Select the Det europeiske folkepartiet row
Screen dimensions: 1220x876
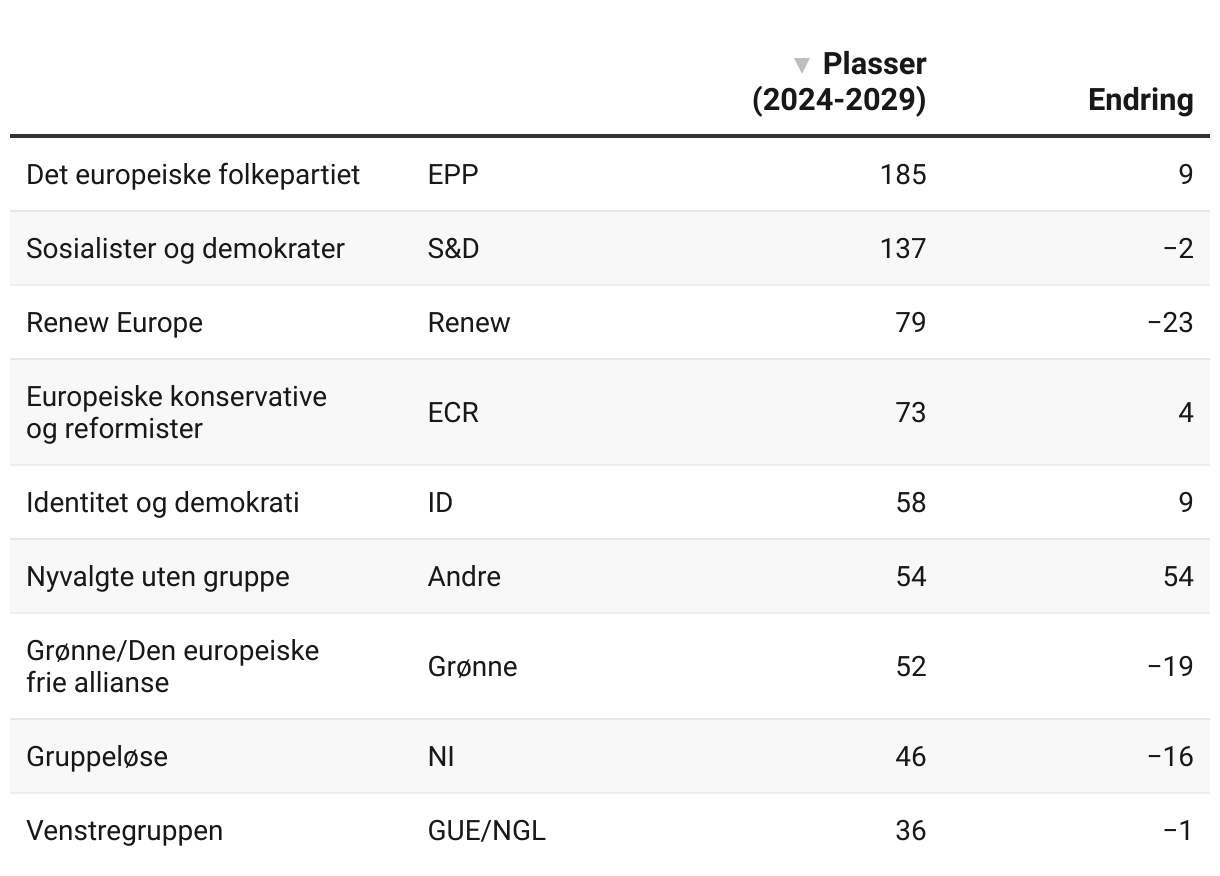[x=610, y=174]
